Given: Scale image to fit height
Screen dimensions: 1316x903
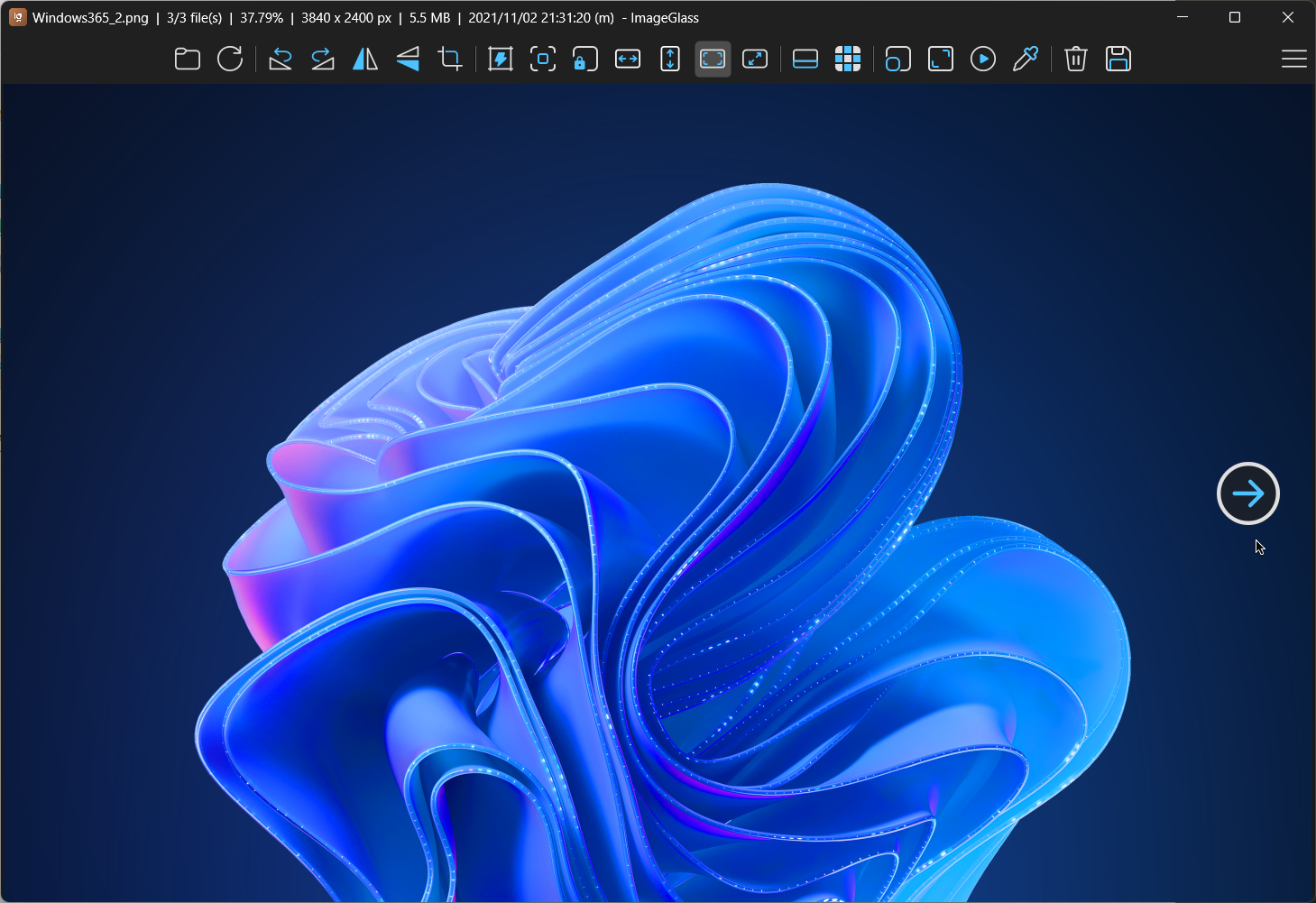Looking at the screenshot, I should [x=670, y=60].
